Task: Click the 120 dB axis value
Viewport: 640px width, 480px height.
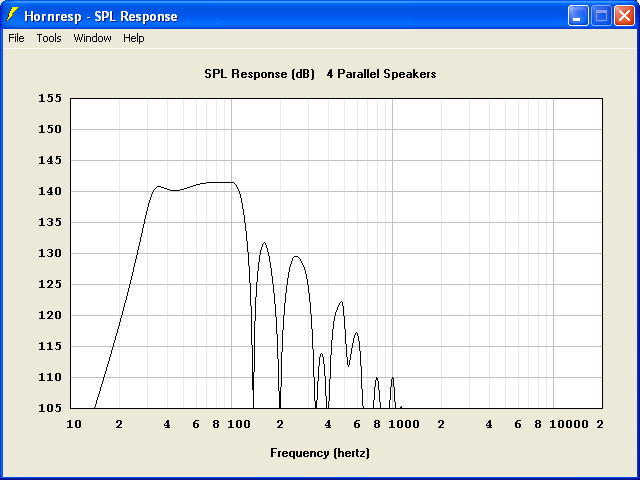Action: click(50, 315)
